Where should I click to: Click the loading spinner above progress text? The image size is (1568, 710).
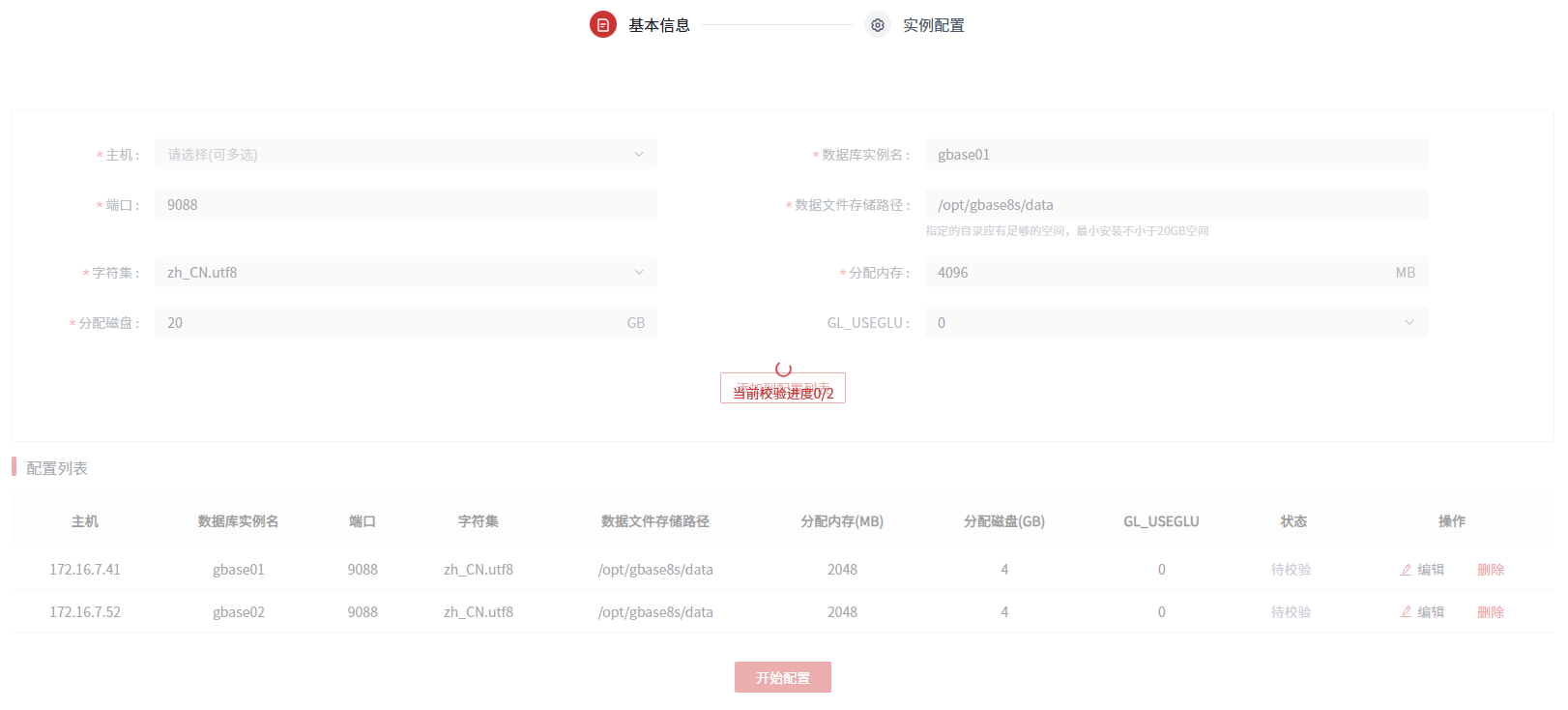[x=783, y=369]
